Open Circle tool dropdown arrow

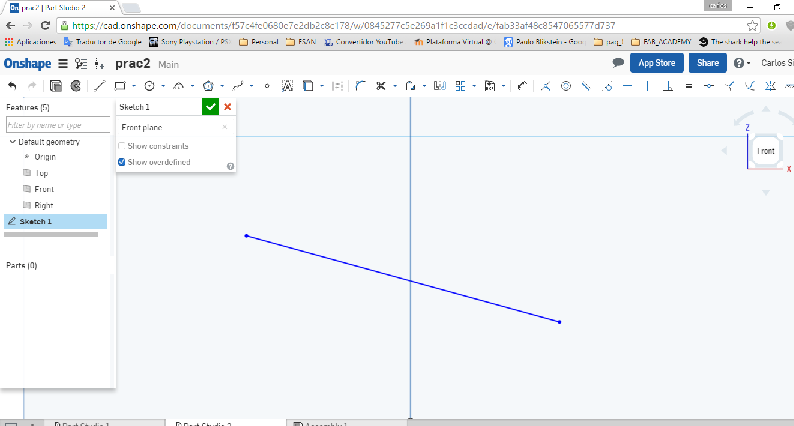[x=163, y=86]
